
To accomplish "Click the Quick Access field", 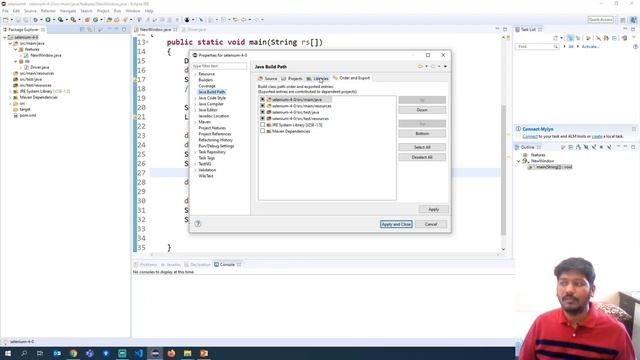I will tap(600, 20).
